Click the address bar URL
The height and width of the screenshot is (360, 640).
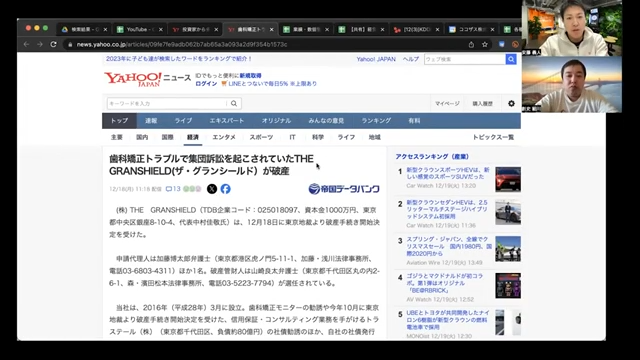(x=182, y=44)
